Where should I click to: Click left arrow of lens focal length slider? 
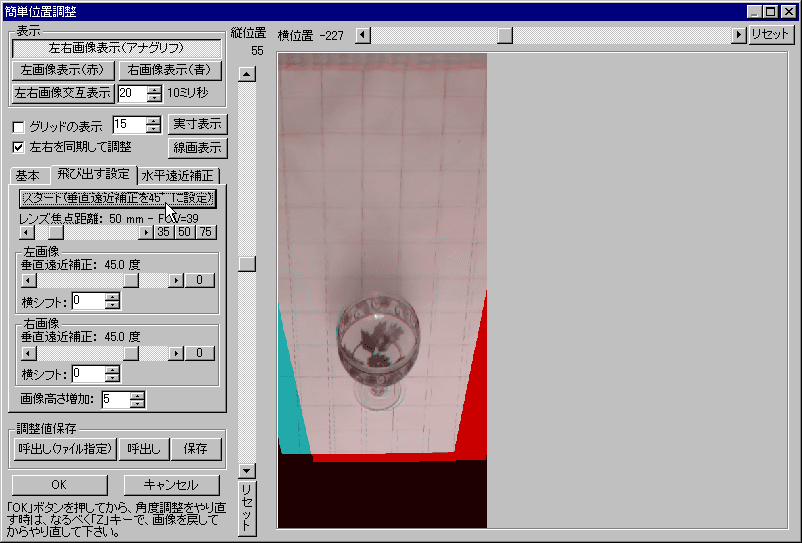[x=27, y=233]
